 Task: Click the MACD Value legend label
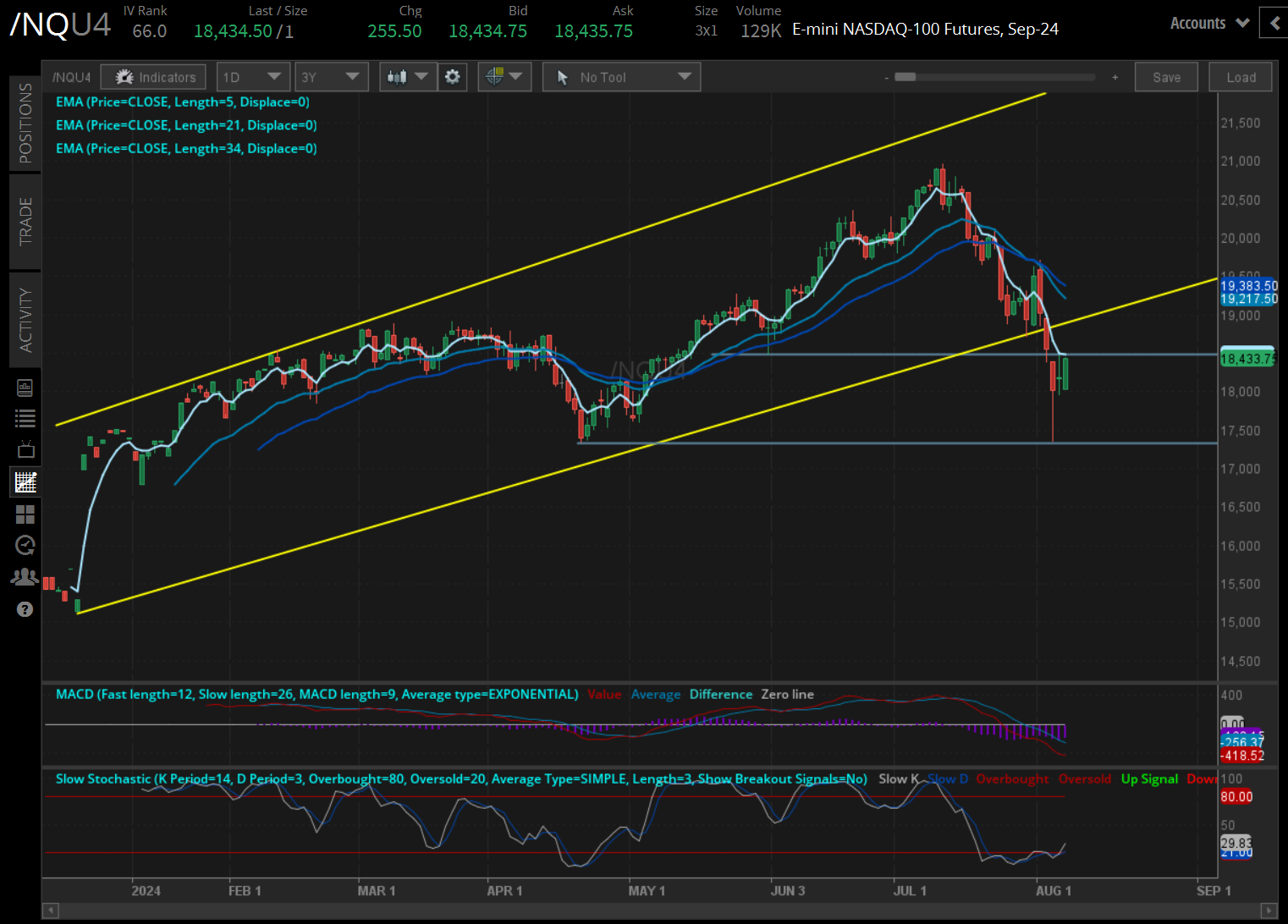click(604, 695)
